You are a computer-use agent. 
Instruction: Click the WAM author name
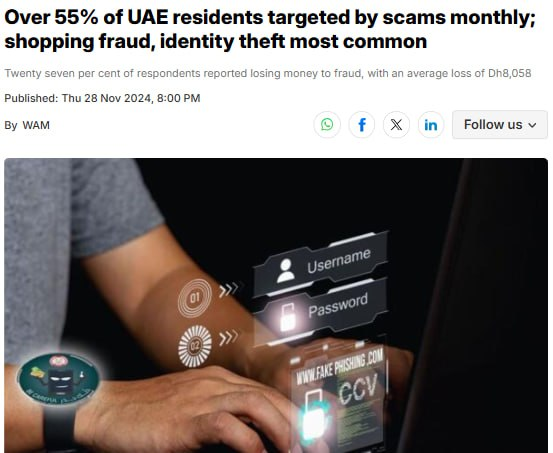coord(36,125)
